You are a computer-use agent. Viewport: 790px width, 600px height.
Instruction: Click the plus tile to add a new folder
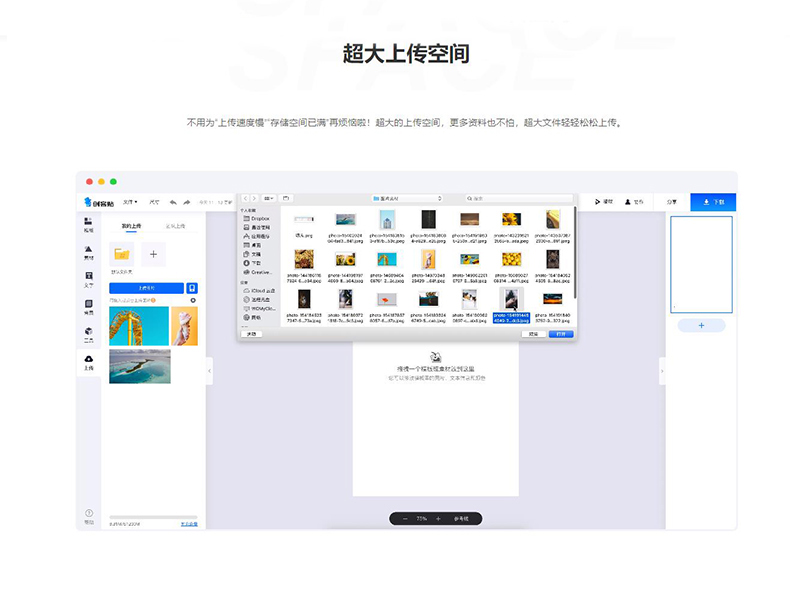(x=153, y=253)
